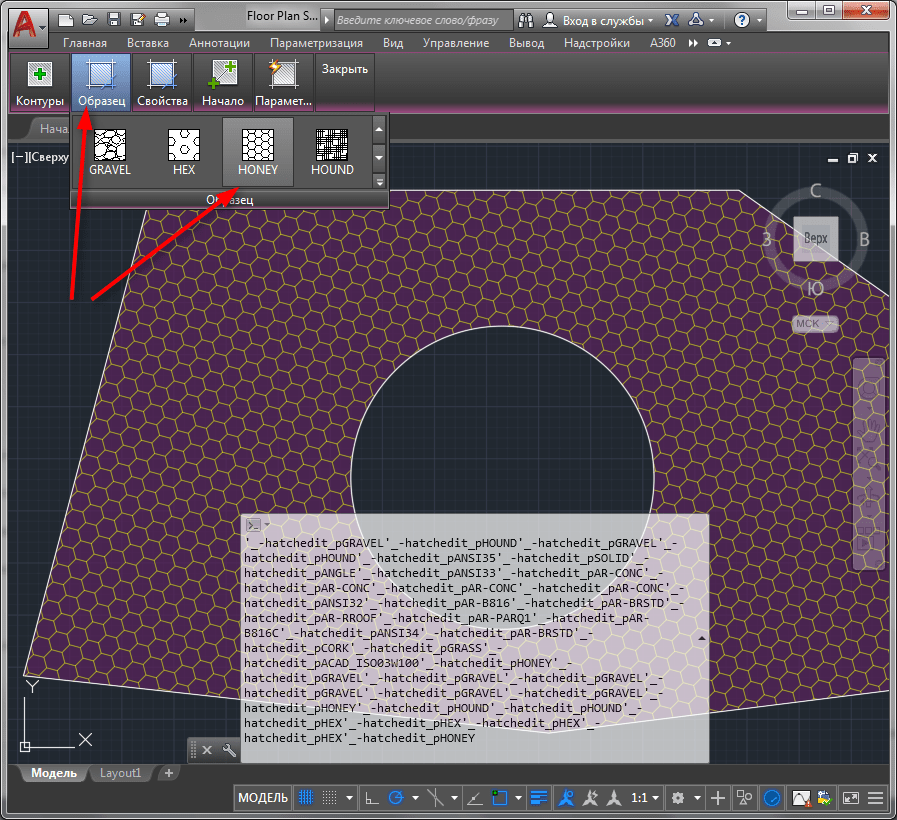The image size is (897, 820).
Task: Open the Аннотации ribbon tab
Action: click(x=219, y=43)
